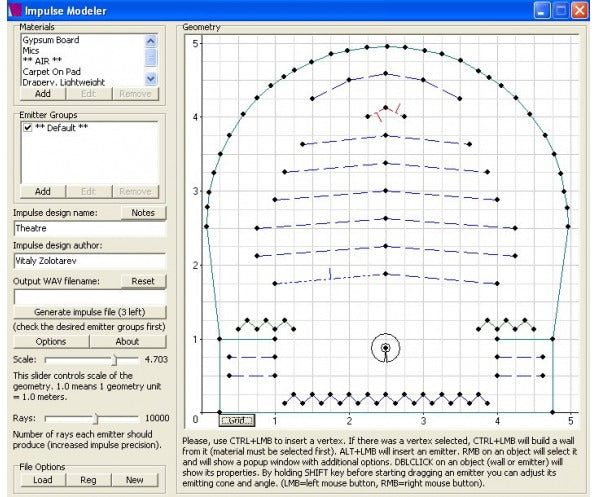Image resolution: width=597 pixels, height=497 pixels.
Task: Click the Output WAV filename field
Action: [x=90, y=297]
